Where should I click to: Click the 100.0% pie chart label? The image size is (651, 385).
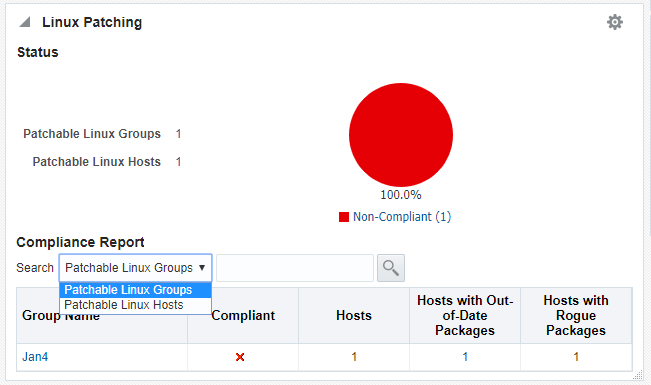pos(401,195)
